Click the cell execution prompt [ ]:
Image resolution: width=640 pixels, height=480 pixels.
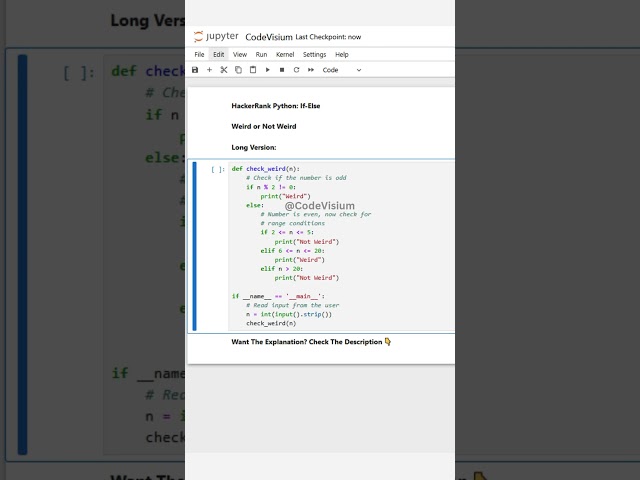click(x=218, y=169)
